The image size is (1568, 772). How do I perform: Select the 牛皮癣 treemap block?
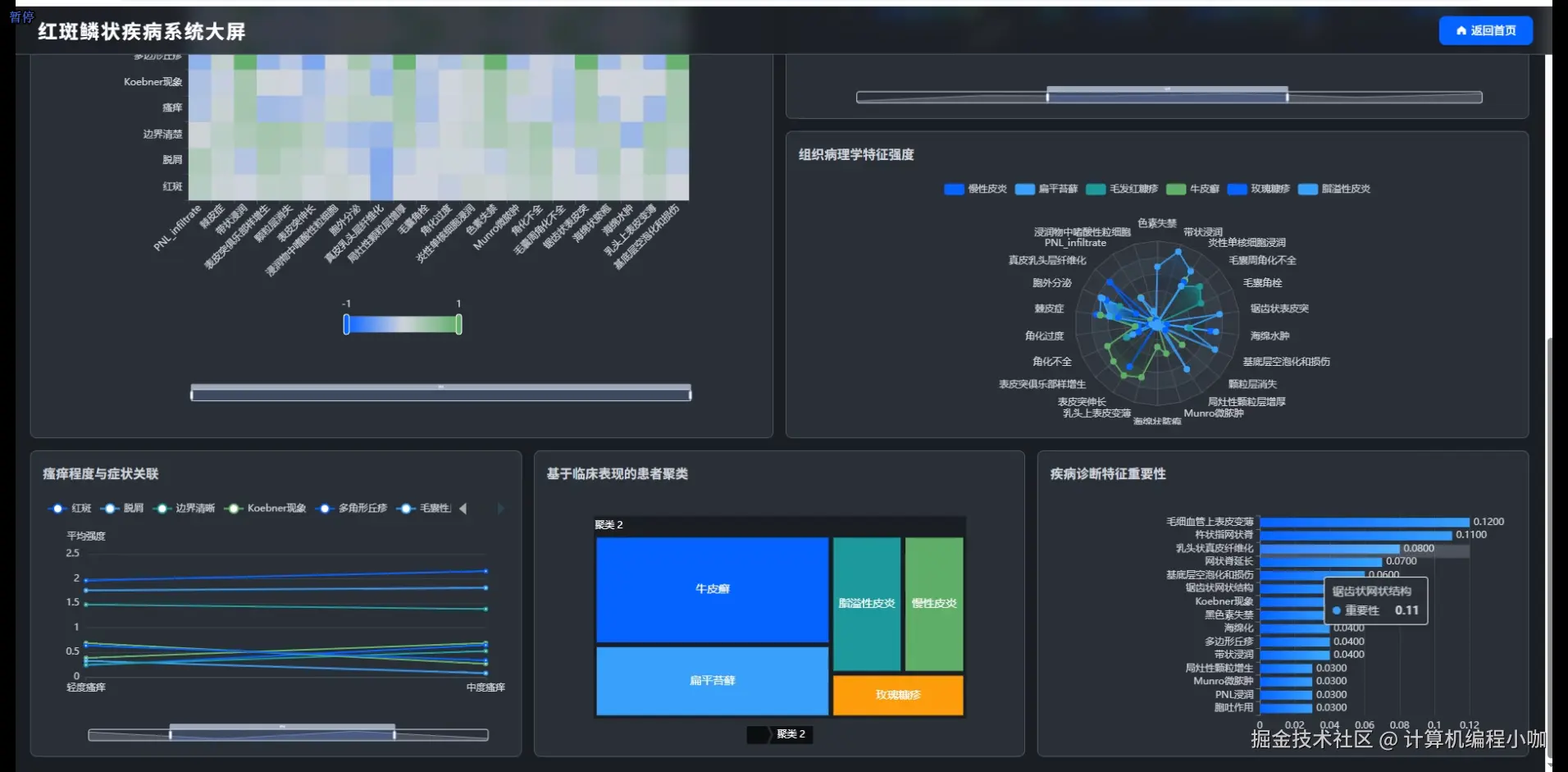[x=712, y=589]
